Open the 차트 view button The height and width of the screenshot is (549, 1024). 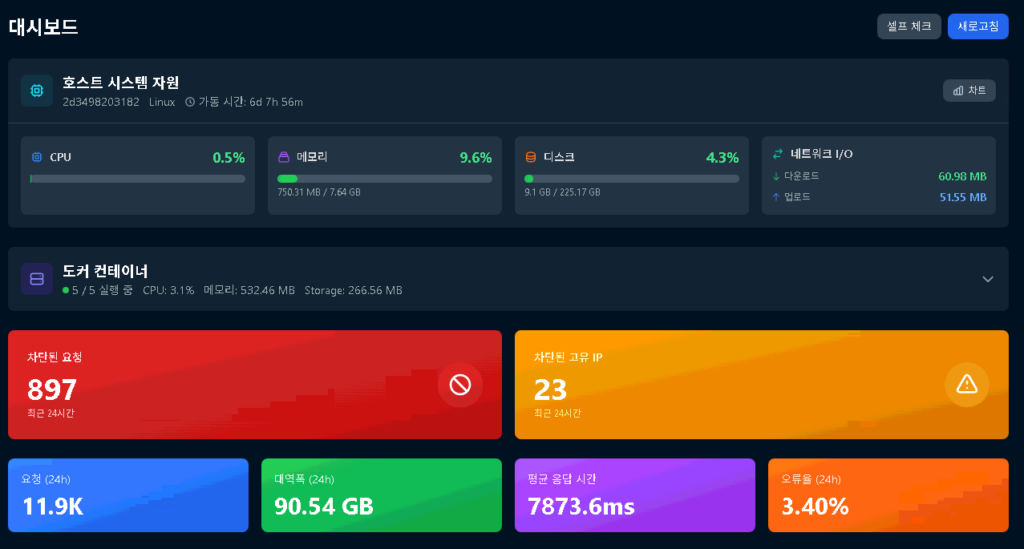(968, 91)
